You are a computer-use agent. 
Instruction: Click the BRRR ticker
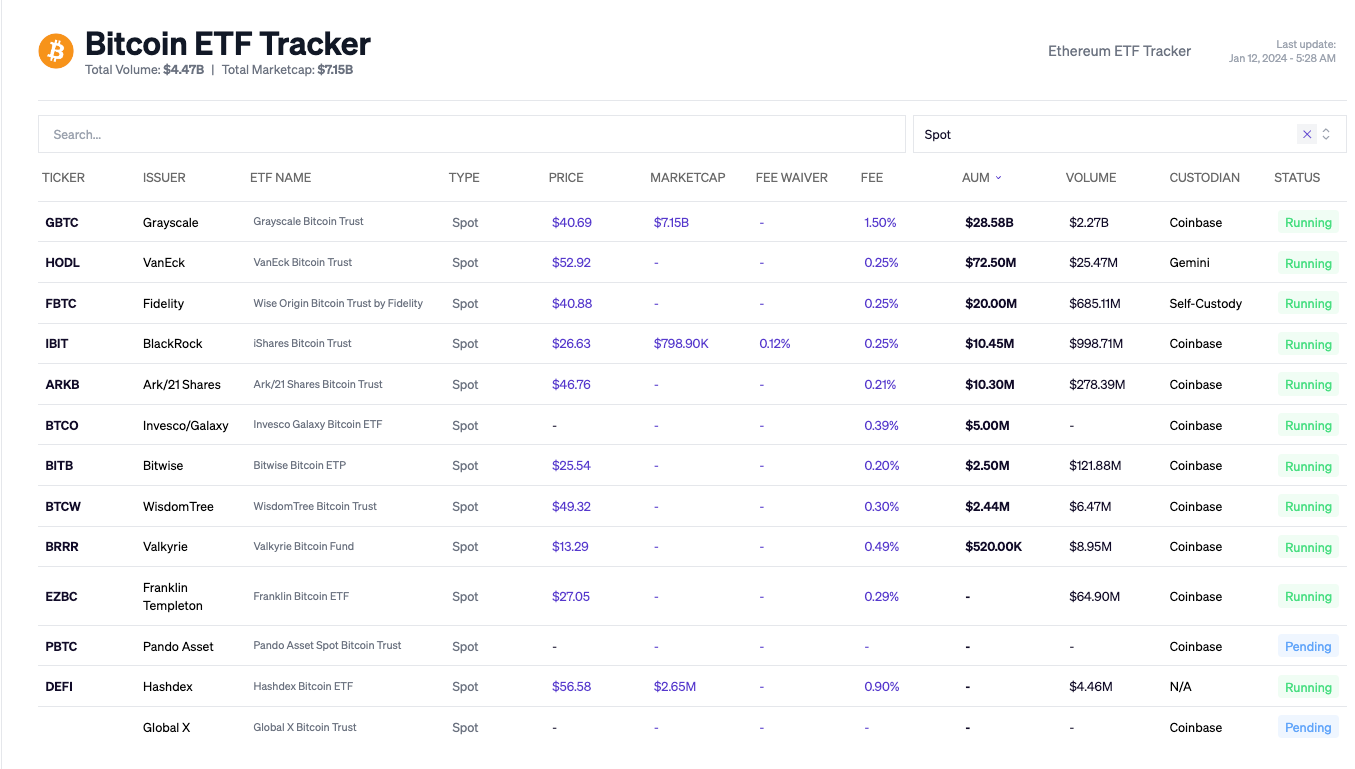pyautogui.click(x=62, y=547)
